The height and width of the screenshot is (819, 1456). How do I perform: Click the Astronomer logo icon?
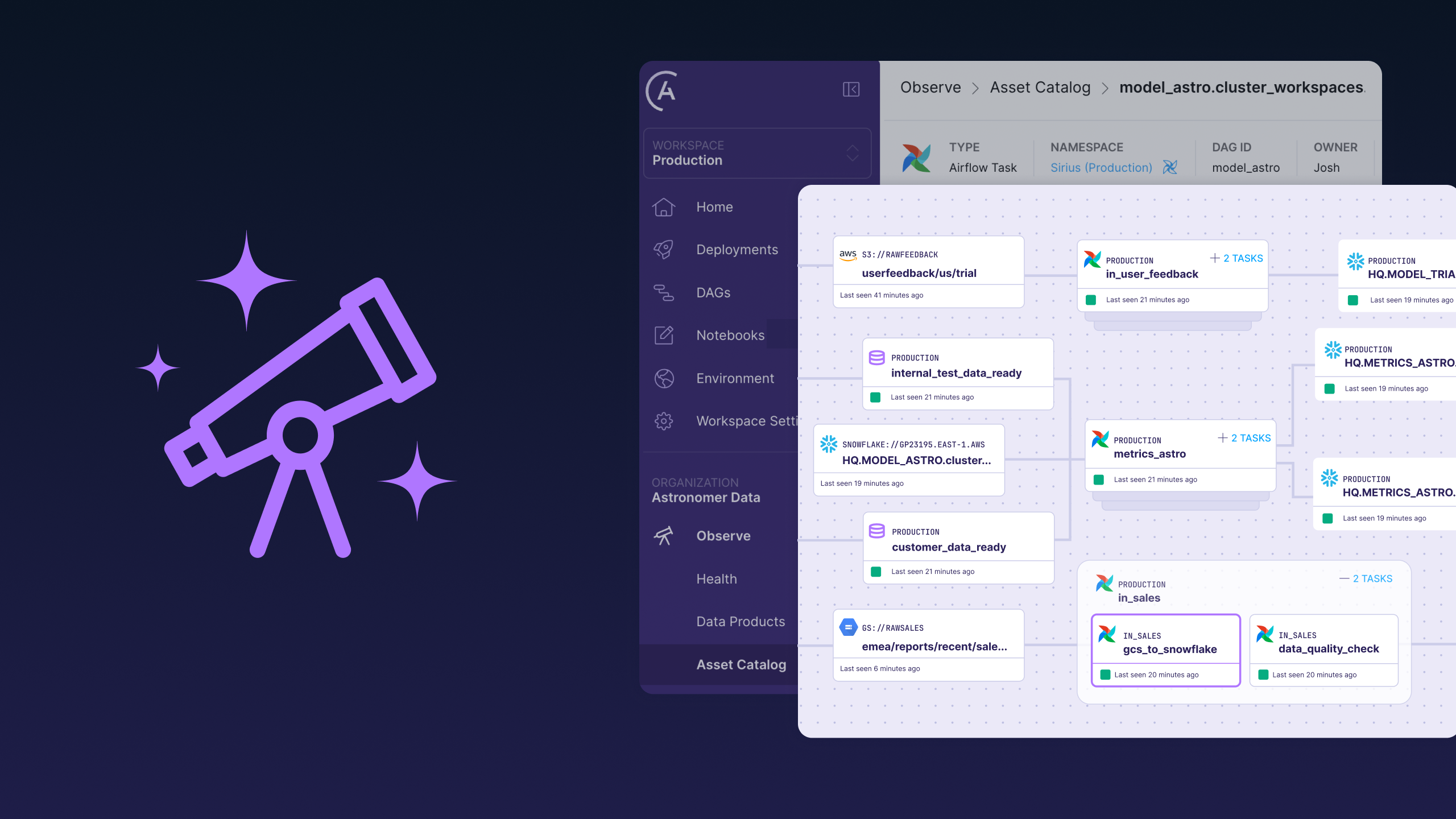coord(662,91)
